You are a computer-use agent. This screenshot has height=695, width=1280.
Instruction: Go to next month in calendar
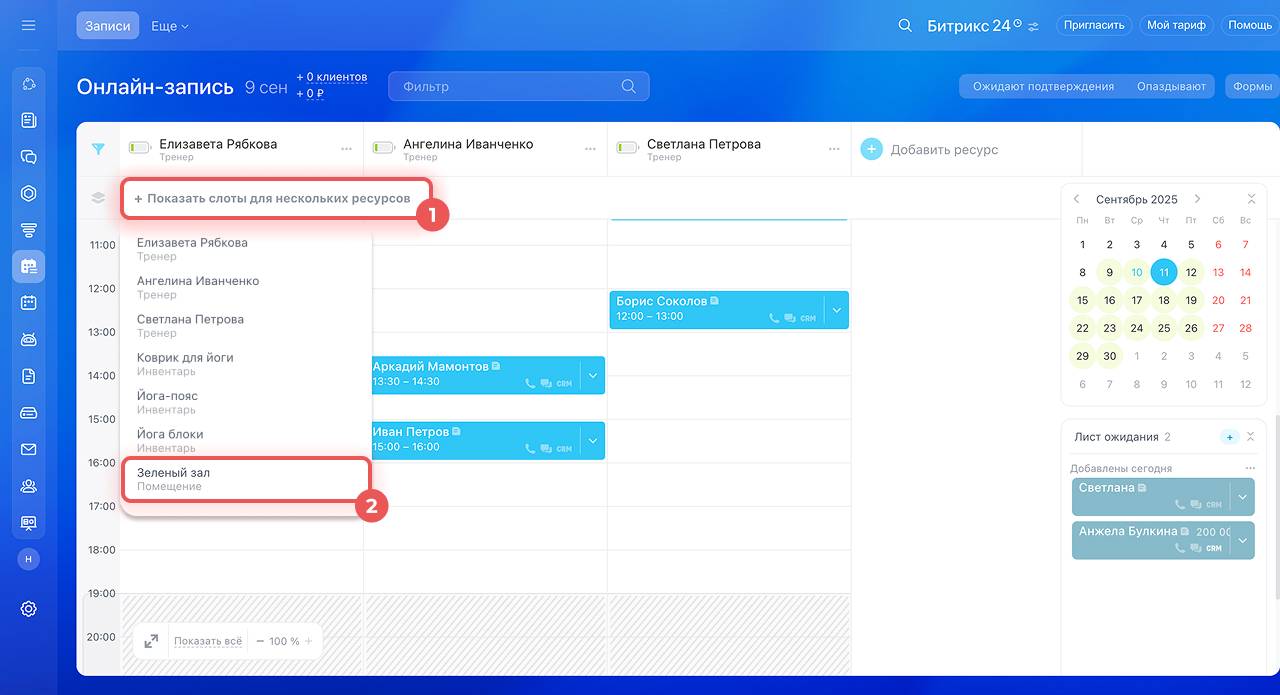(x=1197, y=199)
